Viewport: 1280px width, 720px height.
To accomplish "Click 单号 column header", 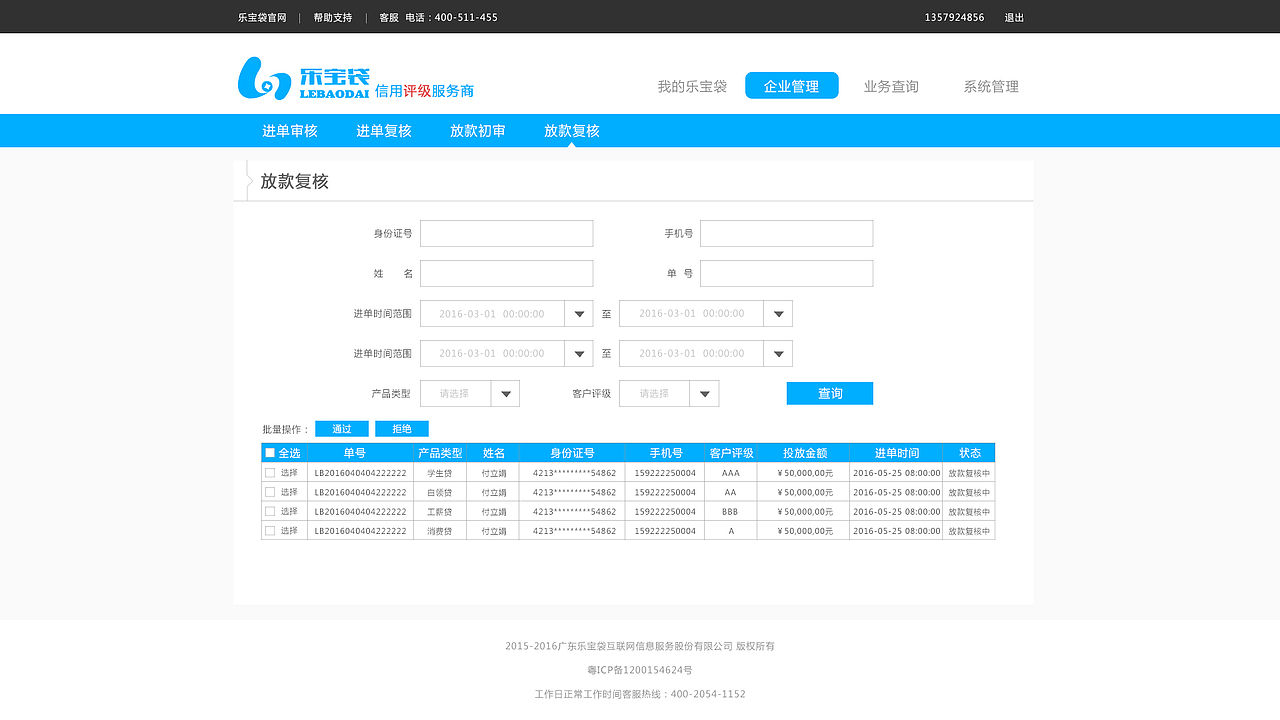I will pyautogui.click(x=355, y=453).
